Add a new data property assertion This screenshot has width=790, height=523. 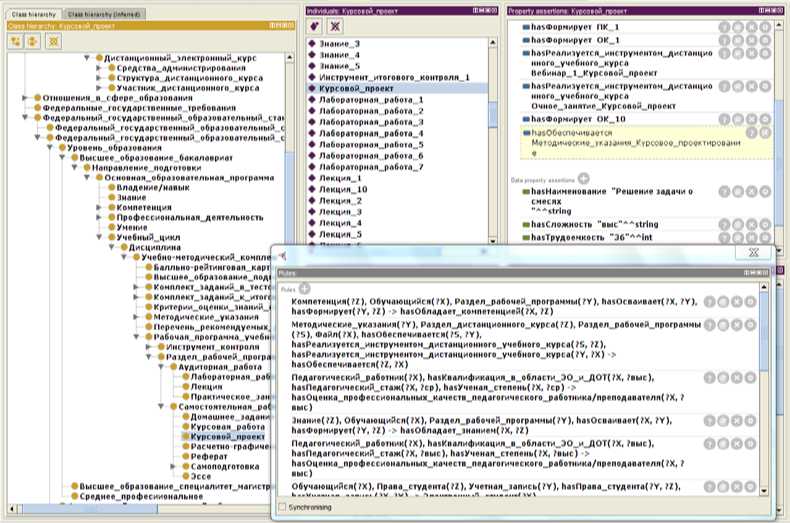click(x=584, y=178)
